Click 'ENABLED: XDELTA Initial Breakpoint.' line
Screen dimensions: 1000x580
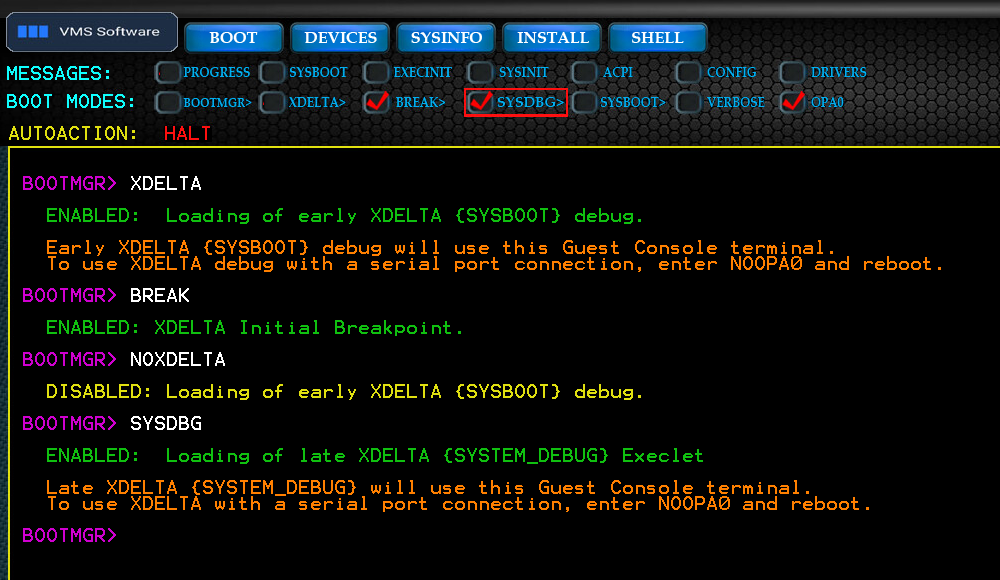(x=254, y=328)
